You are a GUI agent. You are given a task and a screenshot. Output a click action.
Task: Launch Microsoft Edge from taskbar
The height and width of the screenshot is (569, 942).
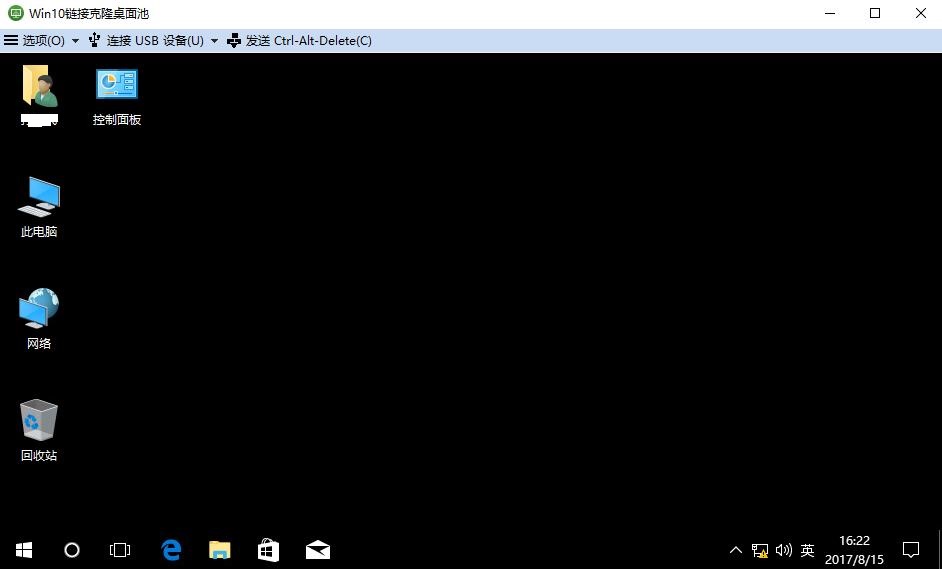171,550
